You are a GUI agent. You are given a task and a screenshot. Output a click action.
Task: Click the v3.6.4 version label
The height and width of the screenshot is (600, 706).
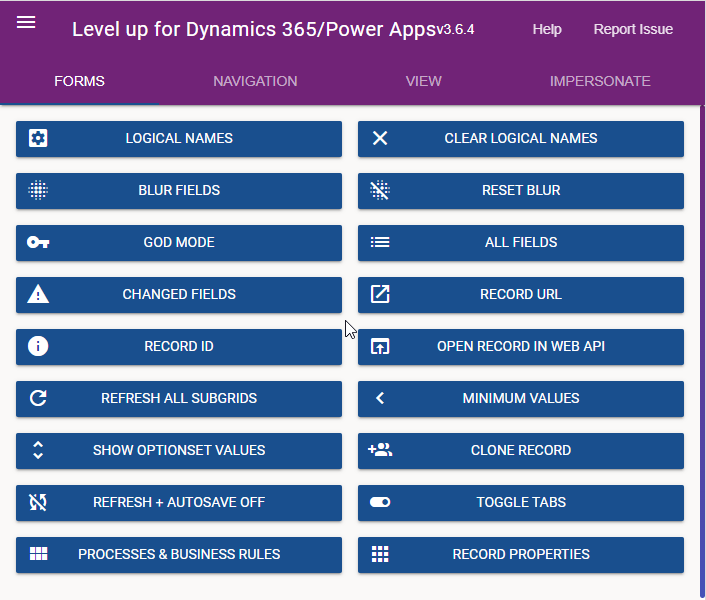[x=456, y=30]
